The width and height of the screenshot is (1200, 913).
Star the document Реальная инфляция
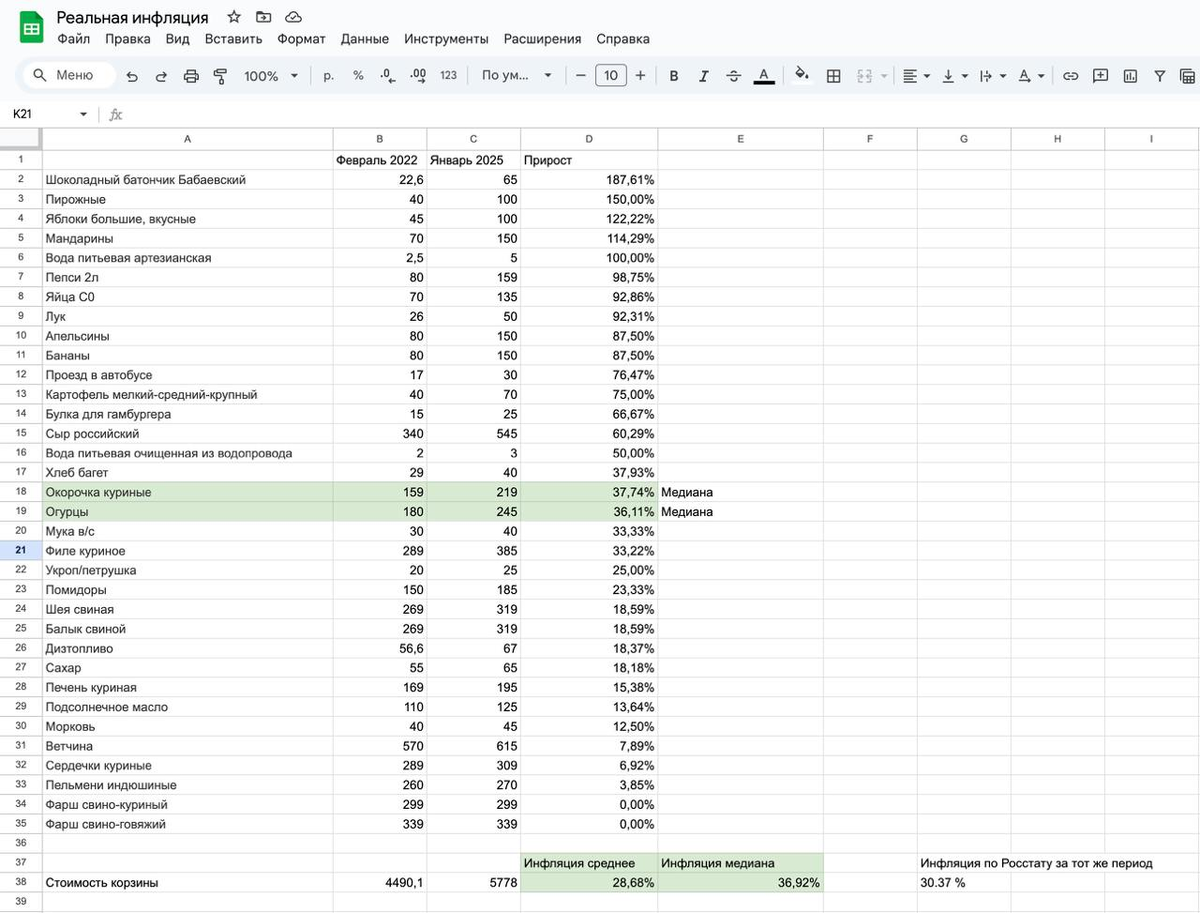pos(233,17)
